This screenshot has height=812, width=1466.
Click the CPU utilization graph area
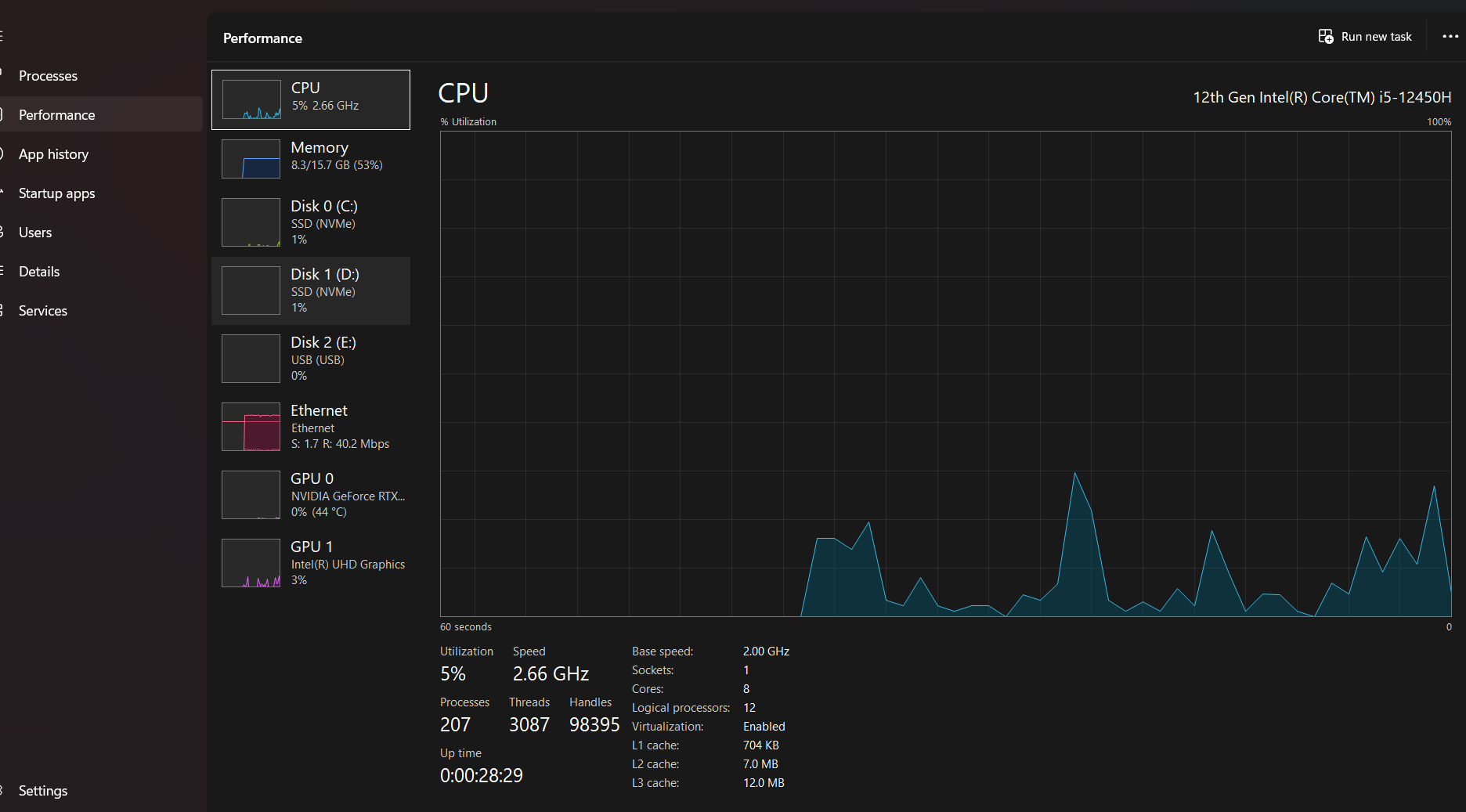(945, 374)
